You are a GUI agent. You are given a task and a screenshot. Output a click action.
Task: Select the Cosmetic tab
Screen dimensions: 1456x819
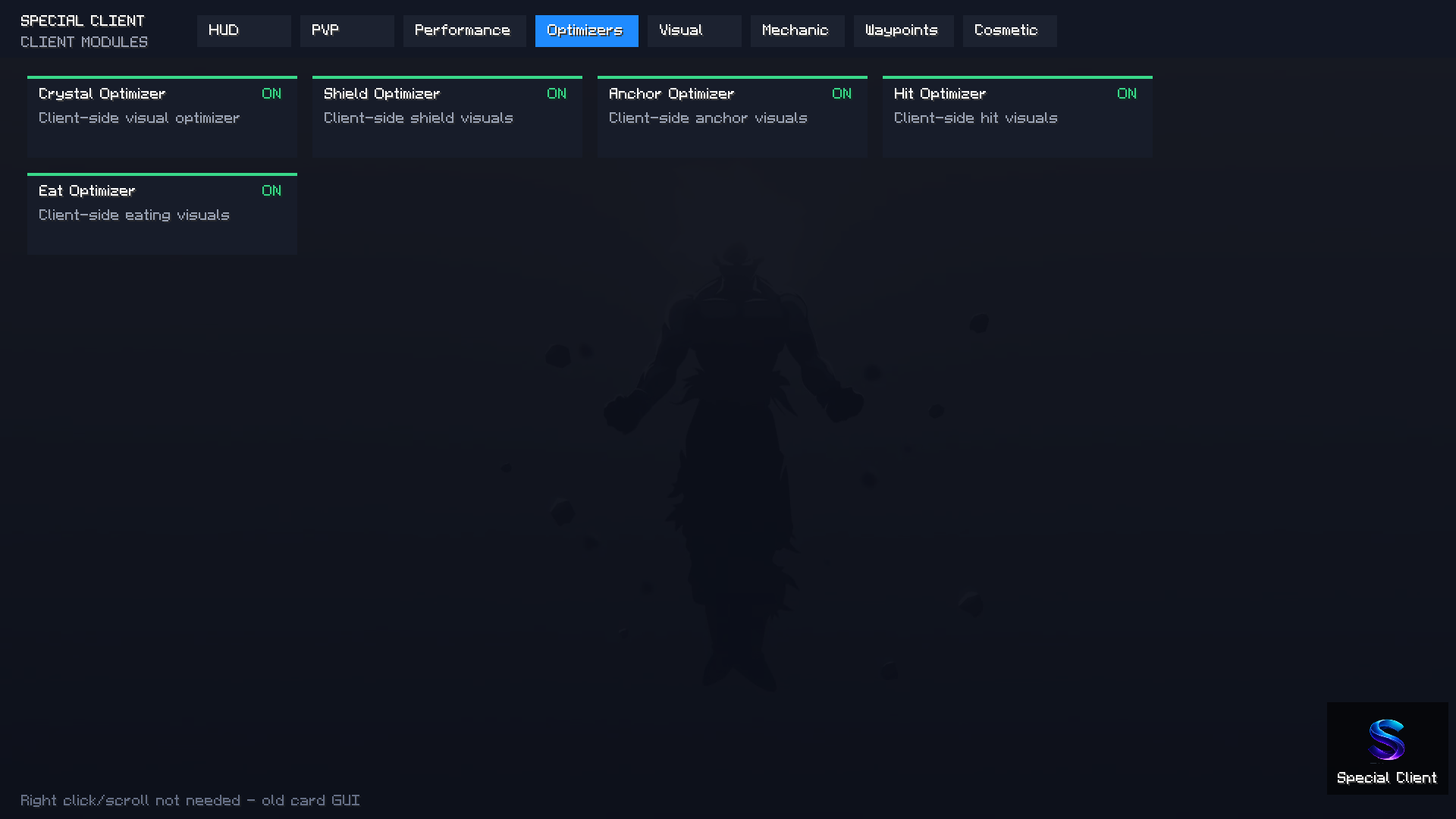[1009, 31]
